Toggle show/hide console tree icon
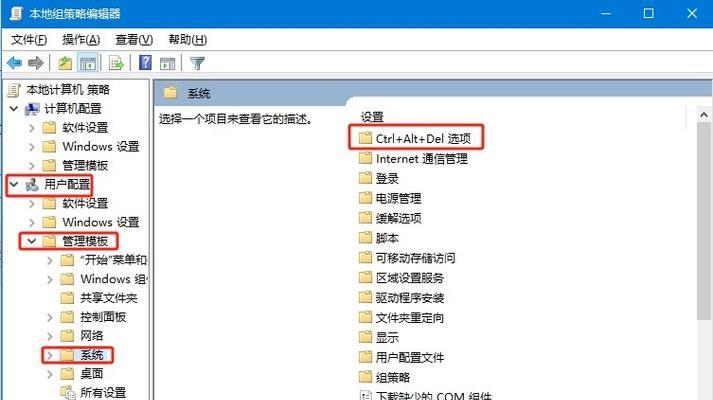Viewport: 713px width, 400px height. click(88, 63)
